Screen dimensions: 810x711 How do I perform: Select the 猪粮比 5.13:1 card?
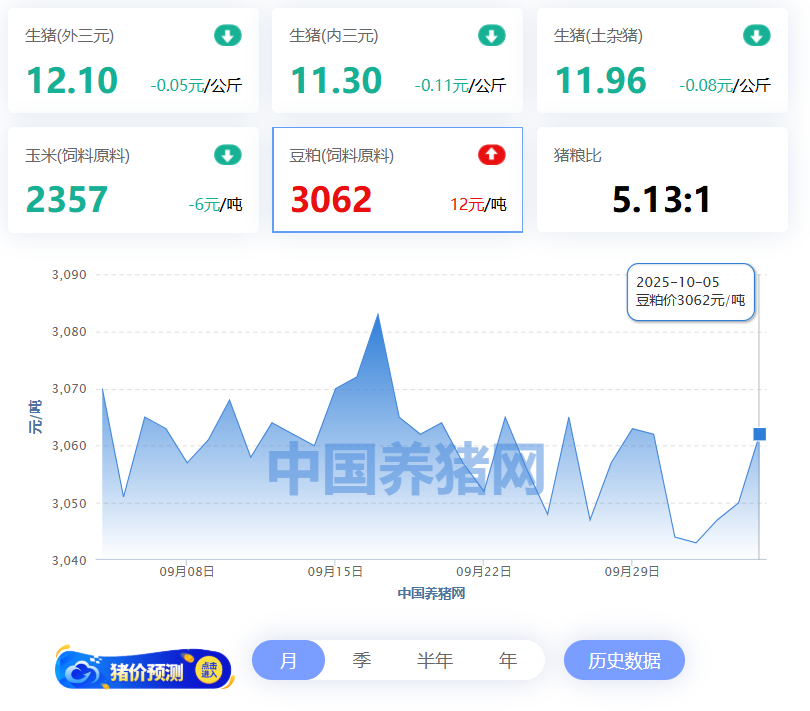661,180
